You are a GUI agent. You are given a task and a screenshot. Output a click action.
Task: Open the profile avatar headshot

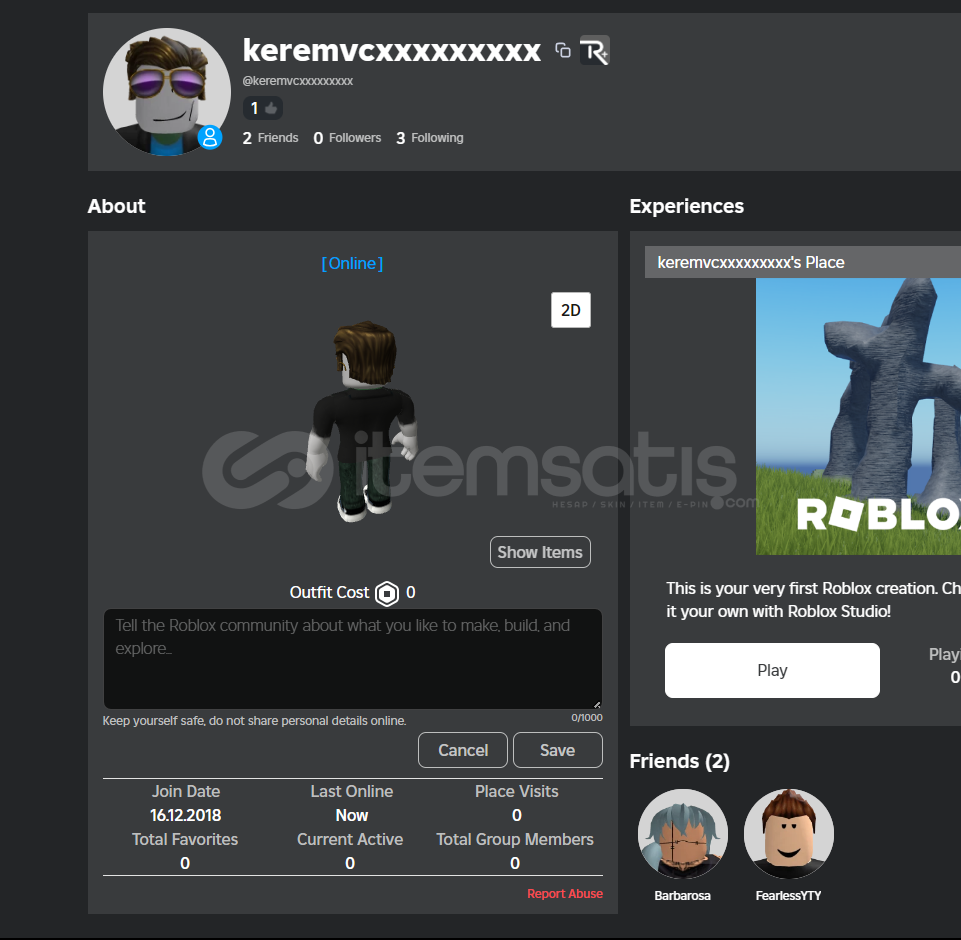(x=167, y=92)
